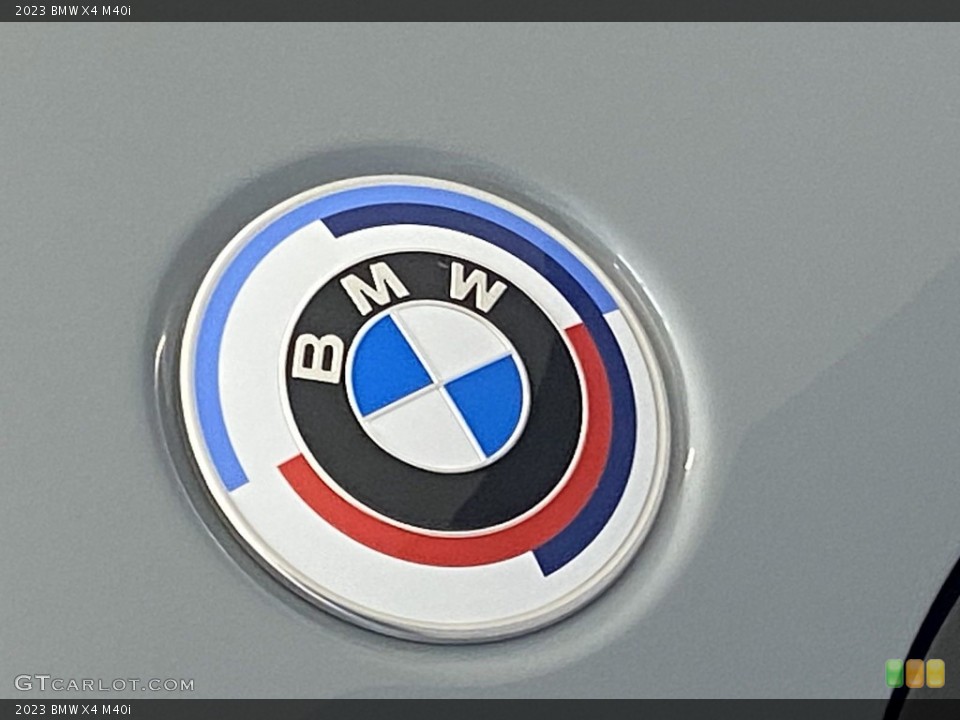Click the top caption '2023 BMW X4 M40i'

tap(73, 10)
